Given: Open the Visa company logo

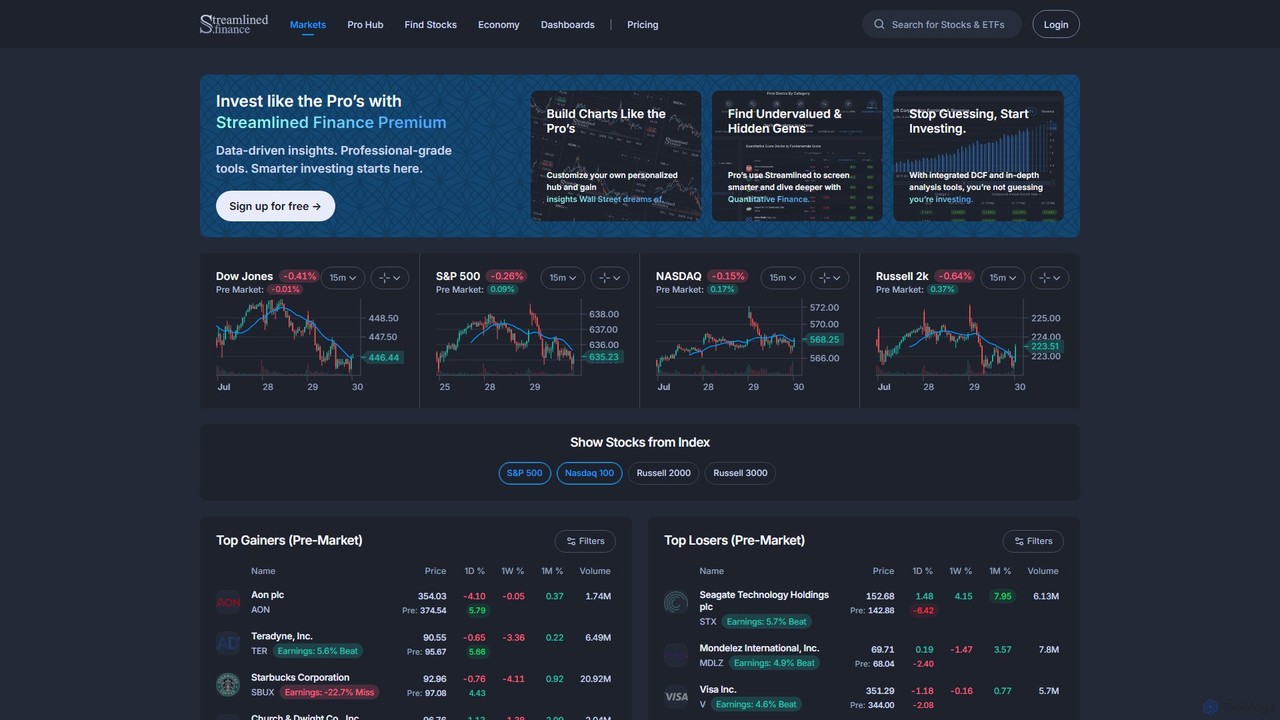Looking at the screenshot, I should (x=676, y=697).
